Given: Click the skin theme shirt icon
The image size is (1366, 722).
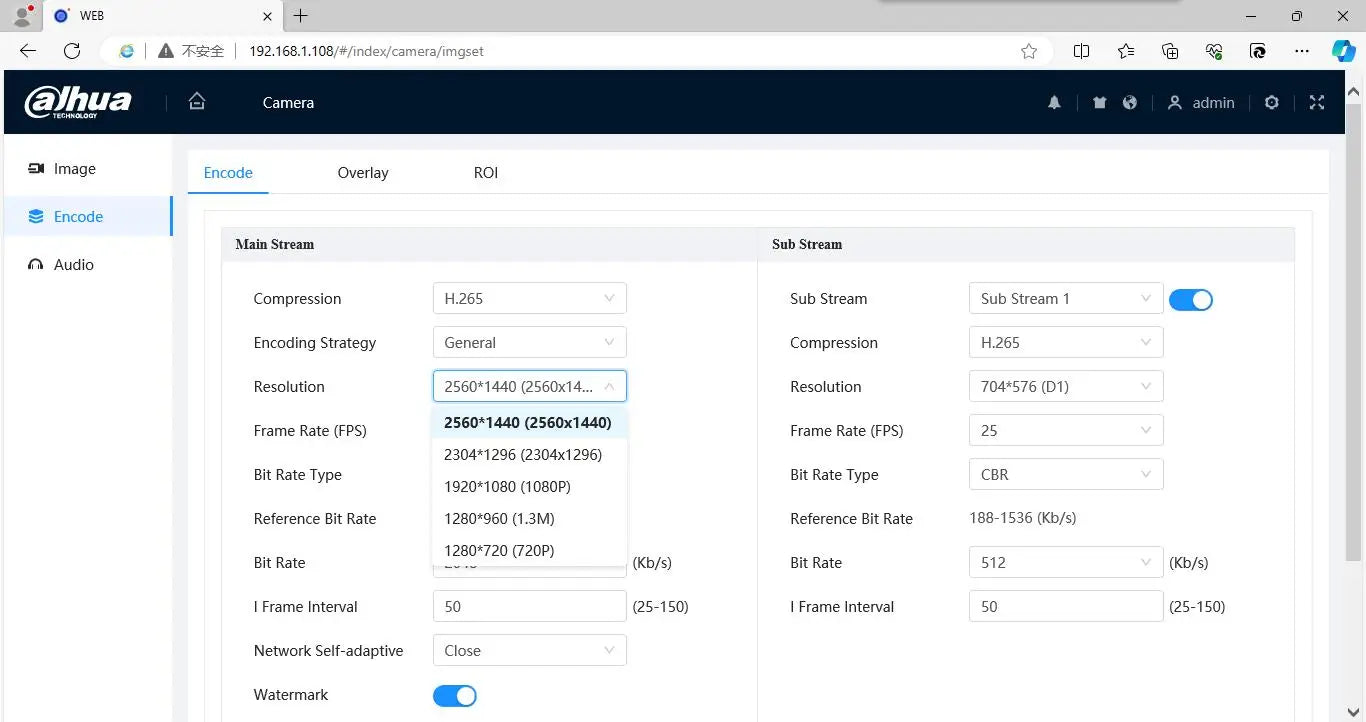Looking at the screenshot, I should click(1100, 102).
